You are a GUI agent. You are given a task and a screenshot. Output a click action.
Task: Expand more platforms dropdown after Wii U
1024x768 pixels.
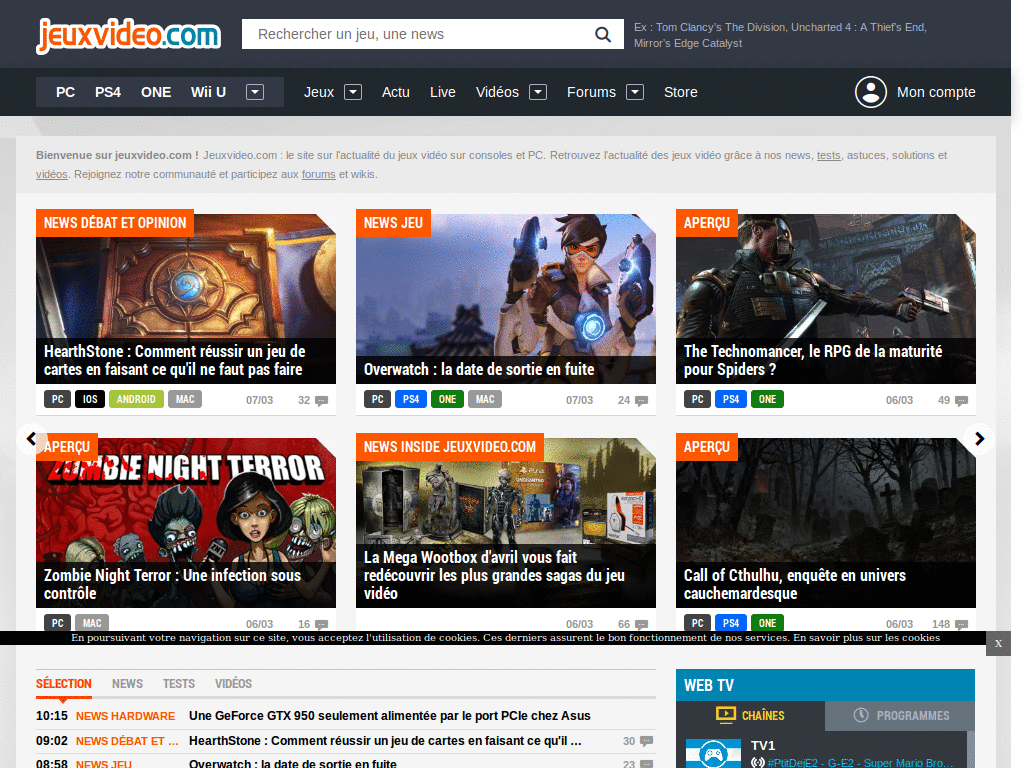[255, 92]
